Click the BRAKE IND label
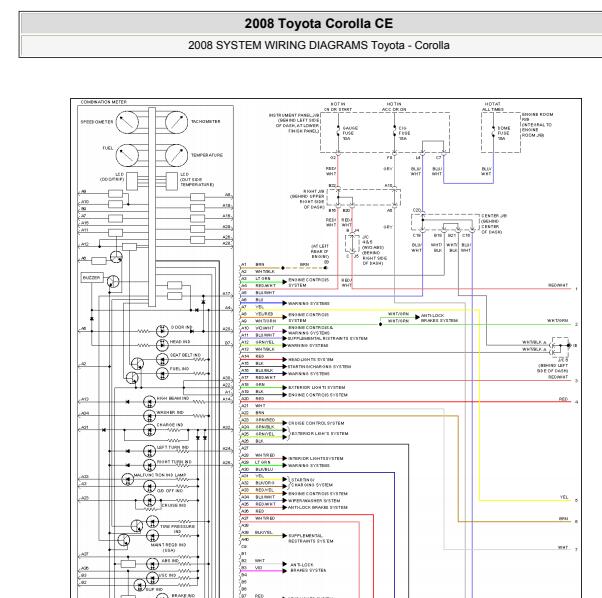602x598 pixels. [183, 595]
